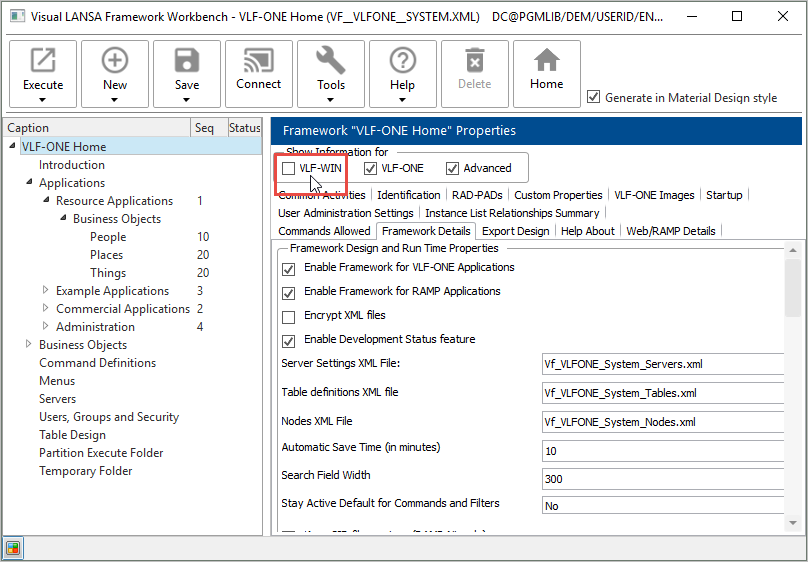The image size is (808, 562).
Task: Click the Execute toolbar icon
Action: (43, 62)
